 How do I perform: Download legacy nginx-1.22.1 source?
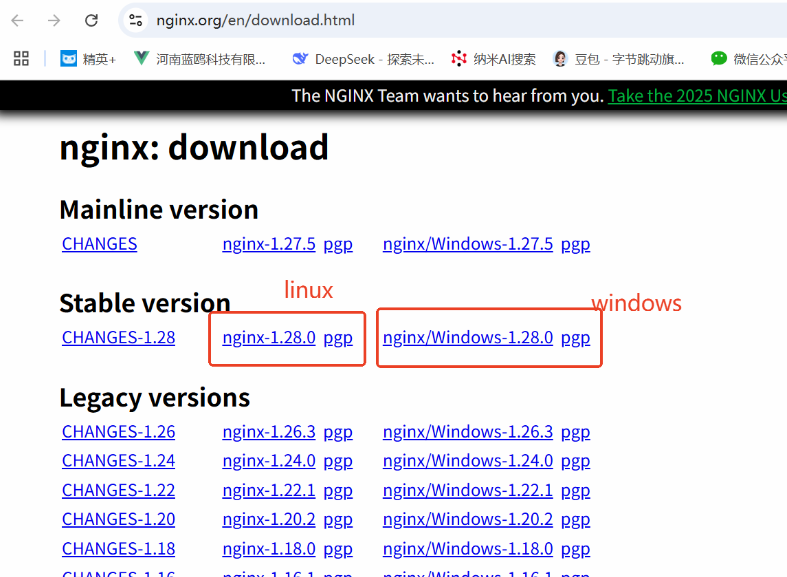(269, 490)
